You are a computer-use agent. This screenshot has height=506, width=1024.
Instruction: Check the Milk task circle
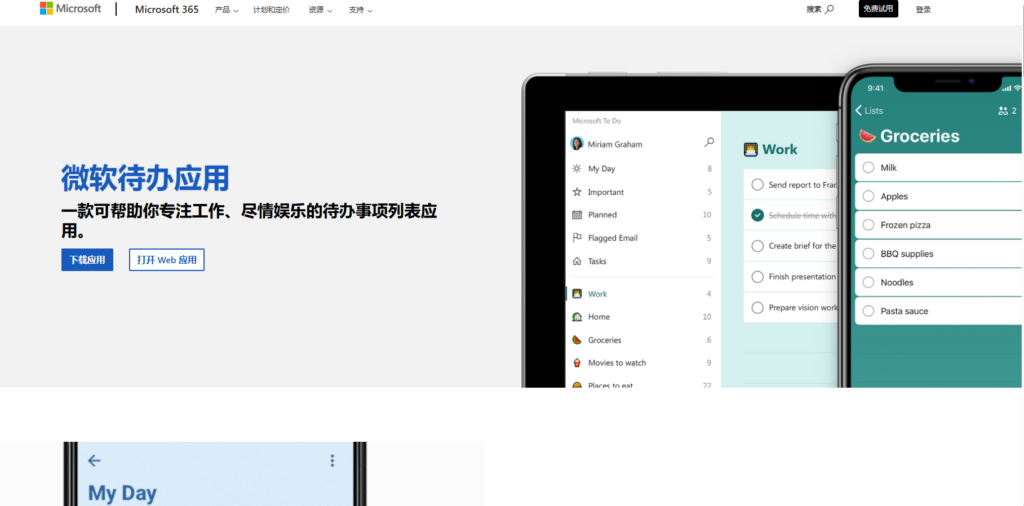[868, 168]
